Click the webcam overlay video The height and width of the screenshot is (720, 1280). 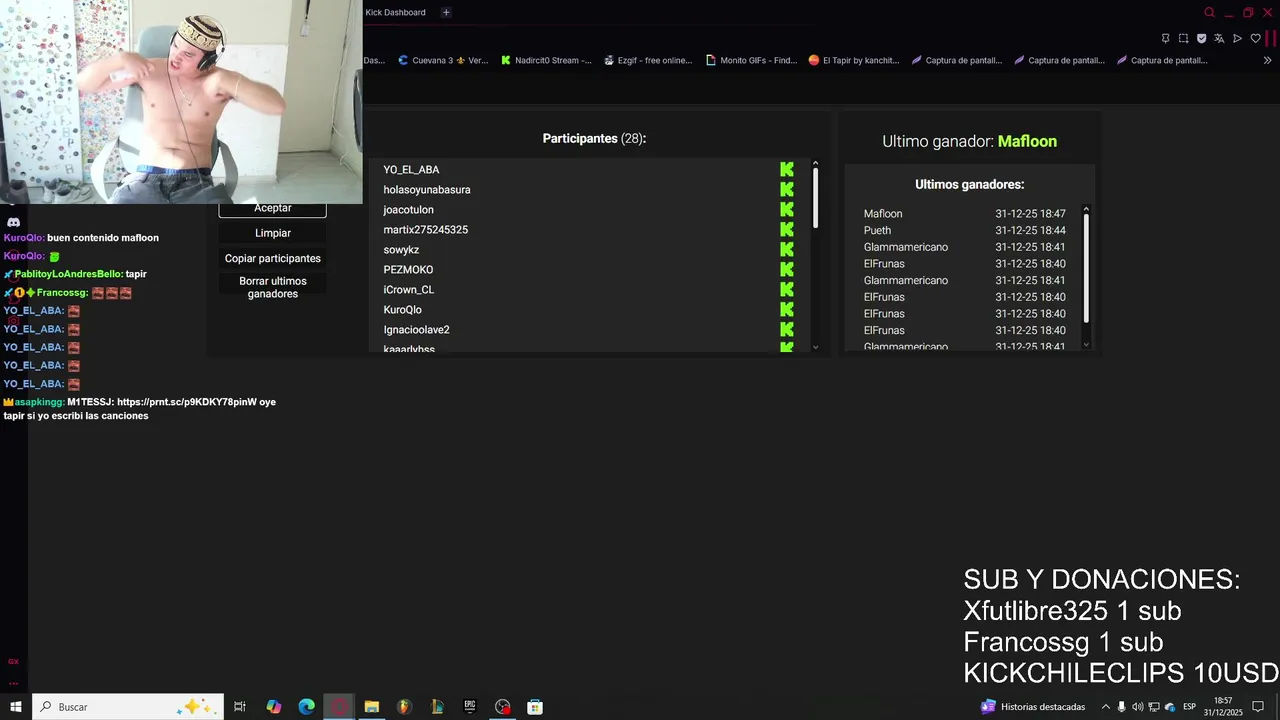181,102
